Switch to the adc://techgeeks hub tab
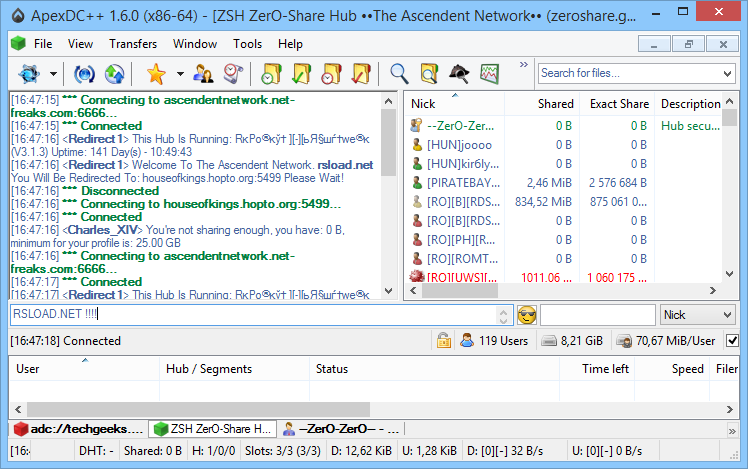 pos(78,429)
